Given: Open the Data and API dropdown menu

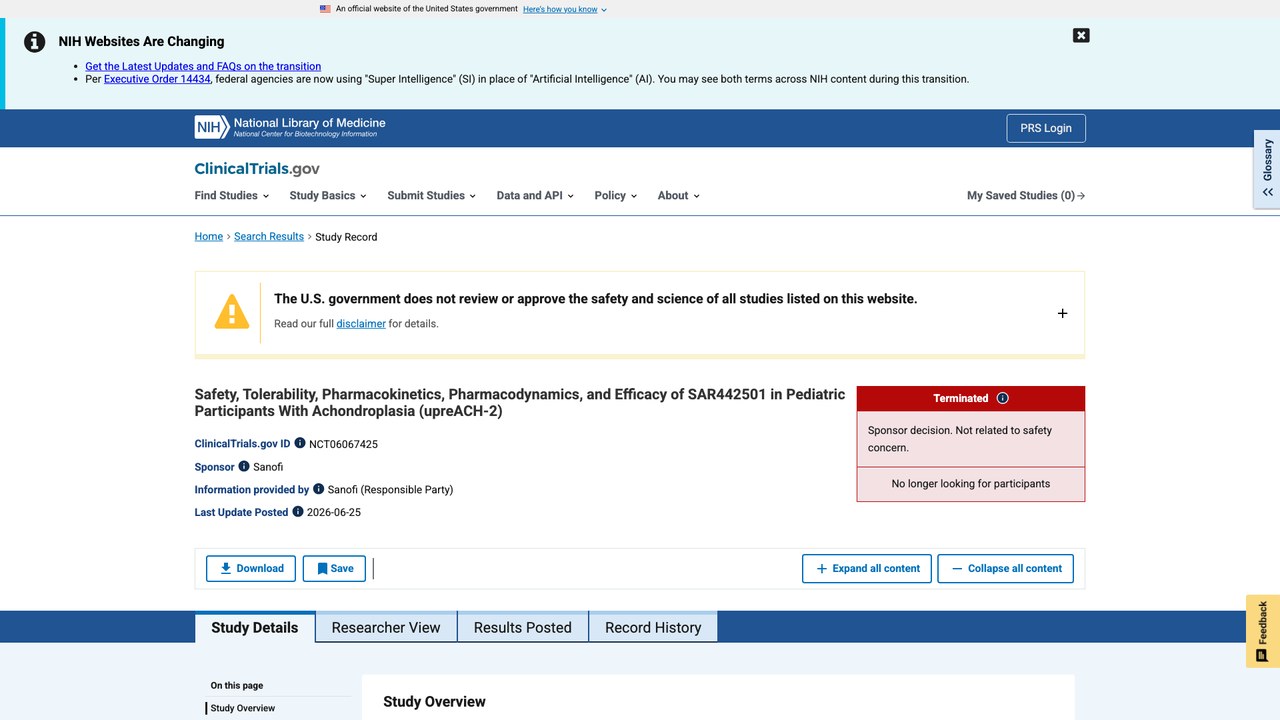Looking at the screenshot, I should (535, 195).
